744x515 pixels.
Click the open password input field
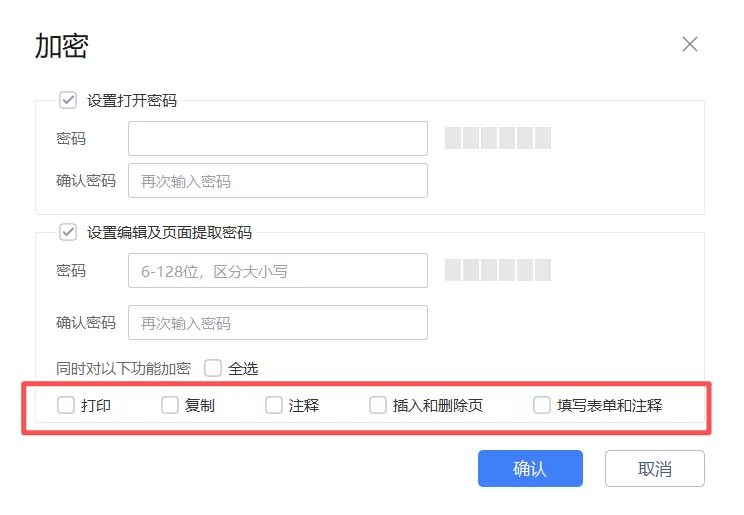point(278,139)
